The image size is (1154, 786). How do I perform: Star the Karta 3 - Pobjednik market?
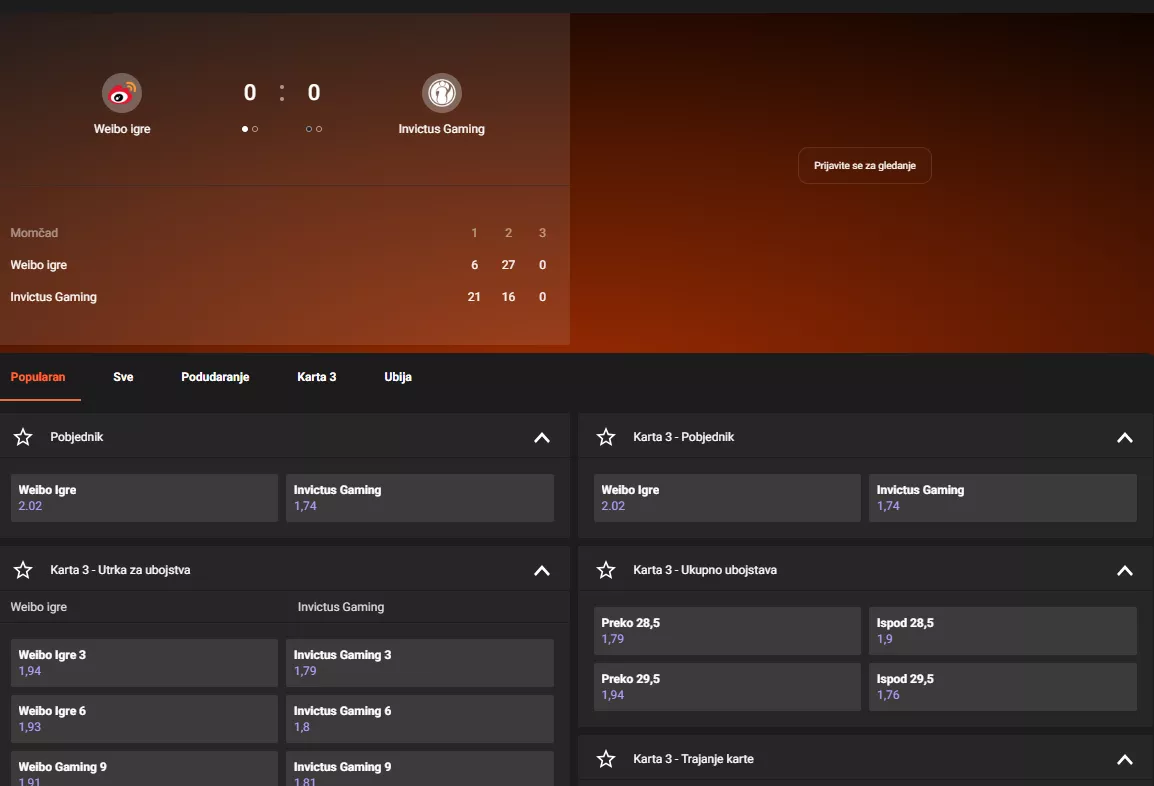[606, 437]
